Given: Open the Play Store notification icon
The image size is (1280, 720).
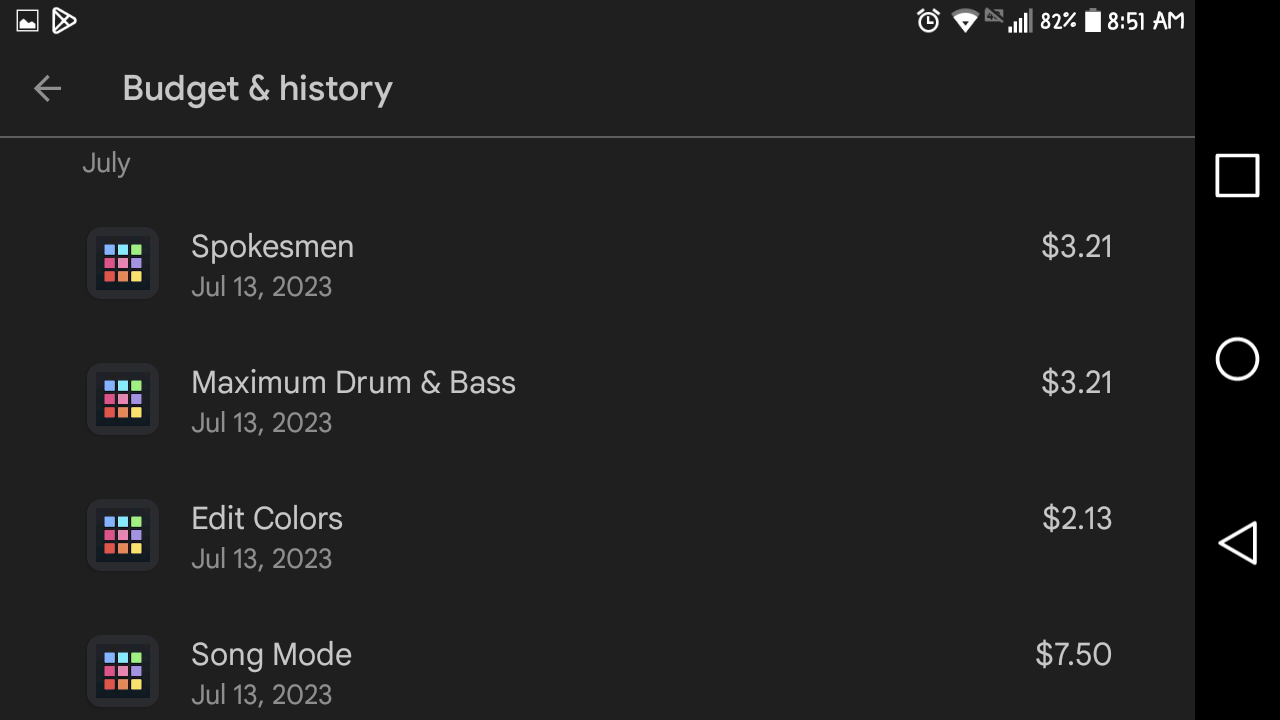Looking at the screenshot, I should coord(64,20).
